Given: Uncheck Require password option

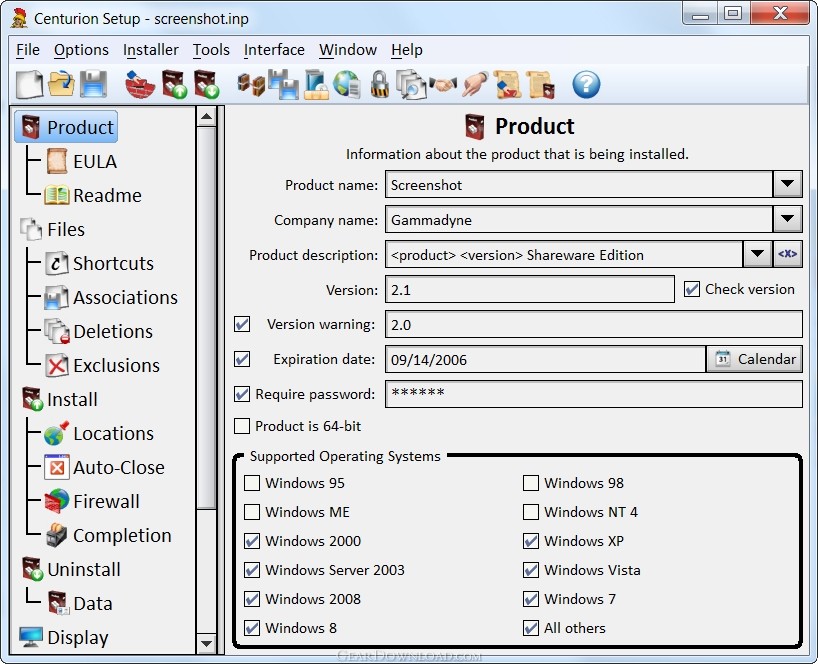Looking at the screenshot, I should [242, 394].
